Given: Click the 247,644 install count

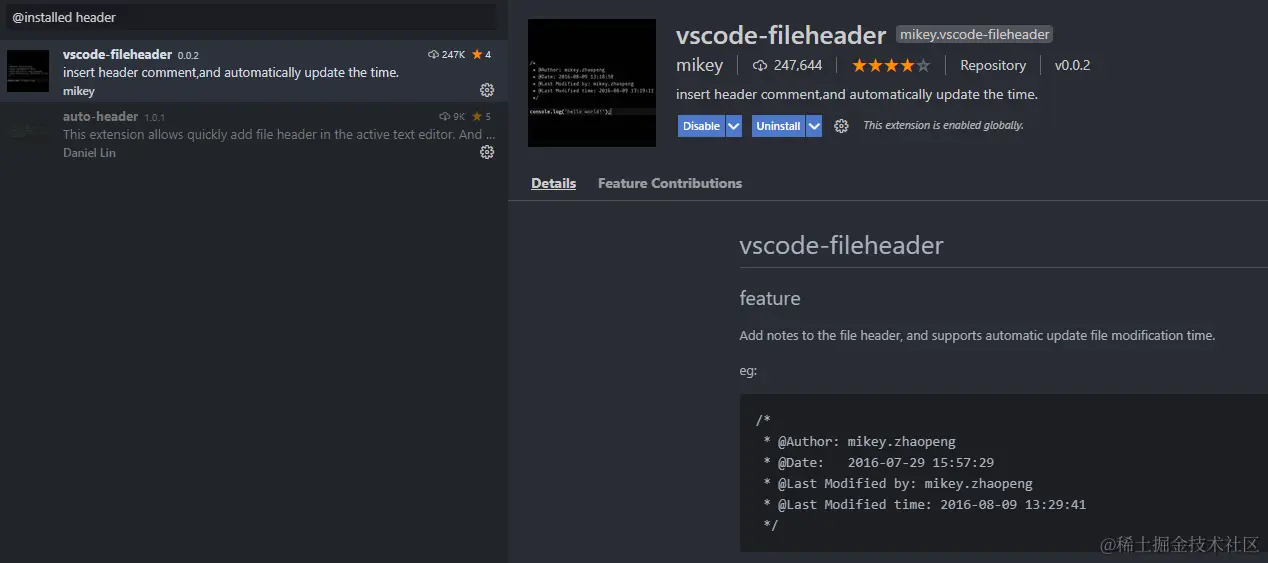Looking at the screenshot, I should (788, 65).
